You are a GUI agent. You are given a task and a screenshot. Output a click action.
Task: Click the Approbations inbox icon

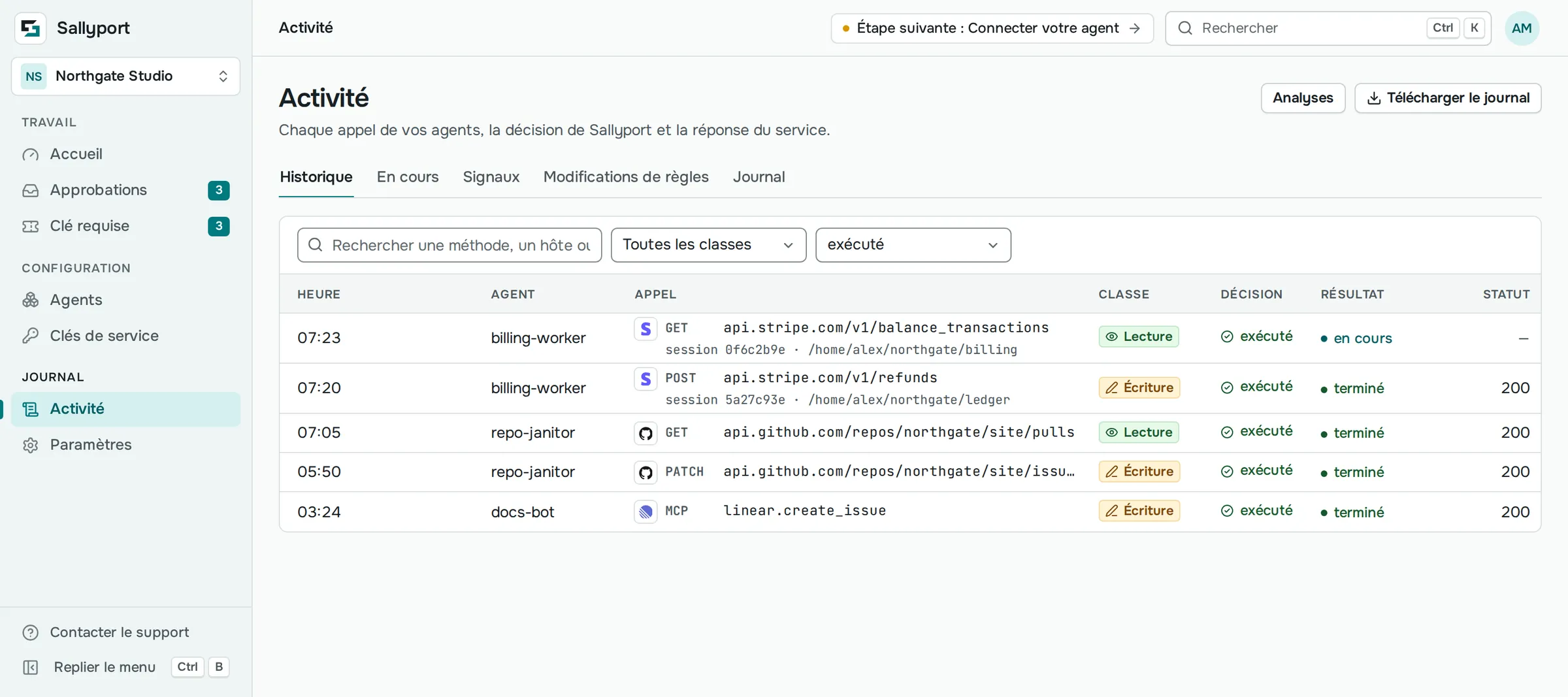[31, 190]
